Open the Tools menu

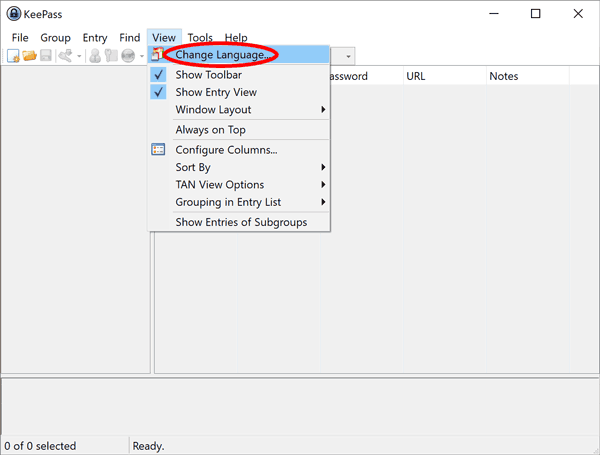[x=200, y=38]
